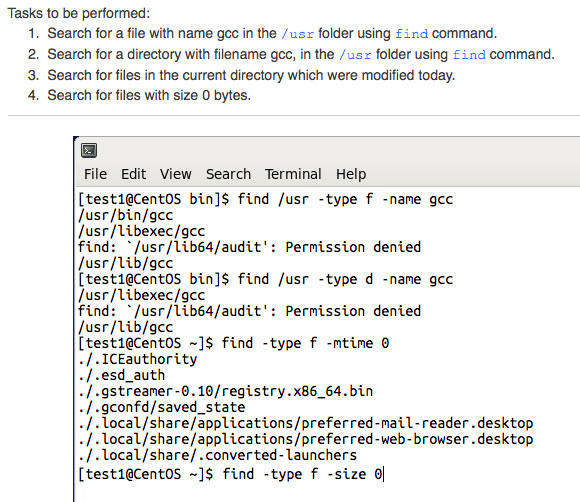Click the /usr code text in task 2
580x502 pixels.
tap(355, 55)
